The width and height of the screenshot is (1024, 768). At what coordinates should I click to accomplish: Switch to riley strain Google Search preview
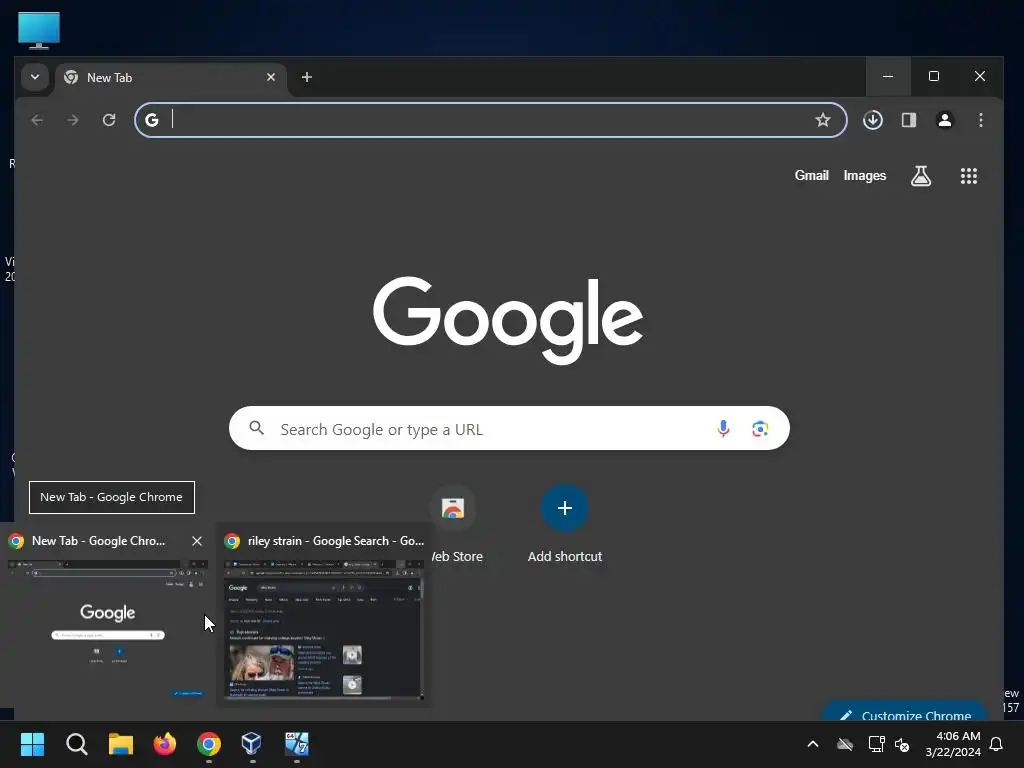pyautogui.click(x=324, y=615)
